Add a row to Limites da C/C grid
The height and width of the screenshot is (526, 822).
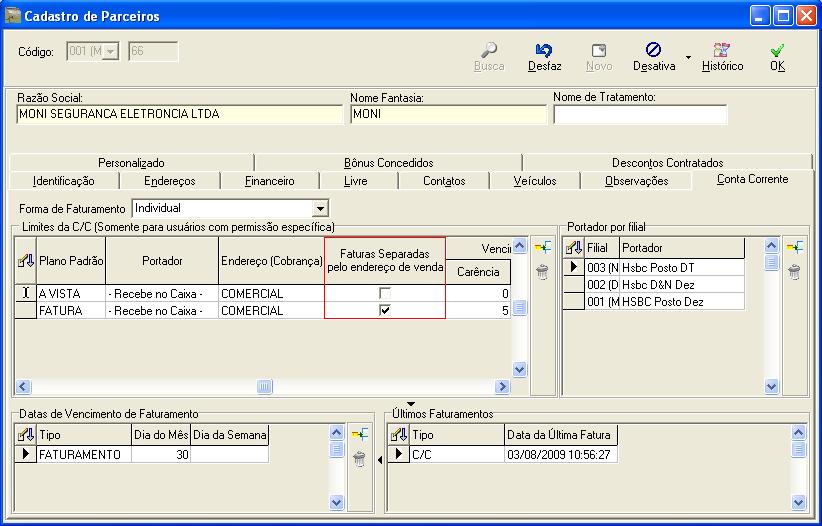click(x=543, y=247)
